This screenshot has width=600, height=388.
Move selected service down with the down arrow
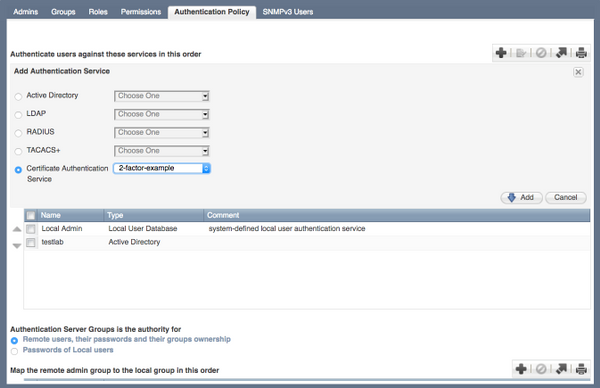pyautogui.click(x=17, y=246)
